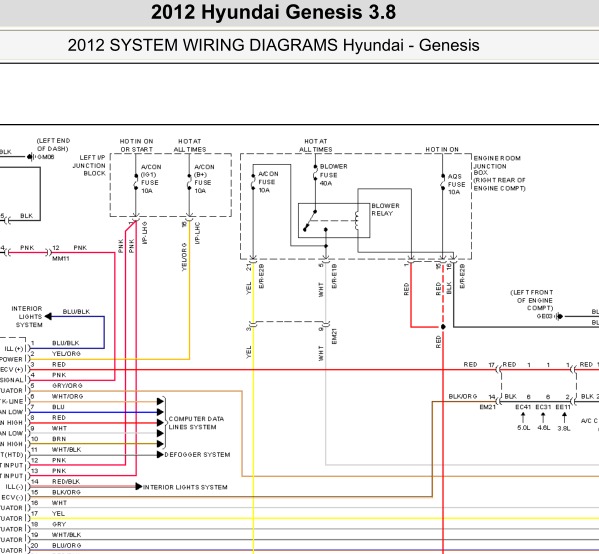Click the 'GRY/ORG' wire label at pin 5
The height and width of the screenshot is (554, 599).
[67, 386]
